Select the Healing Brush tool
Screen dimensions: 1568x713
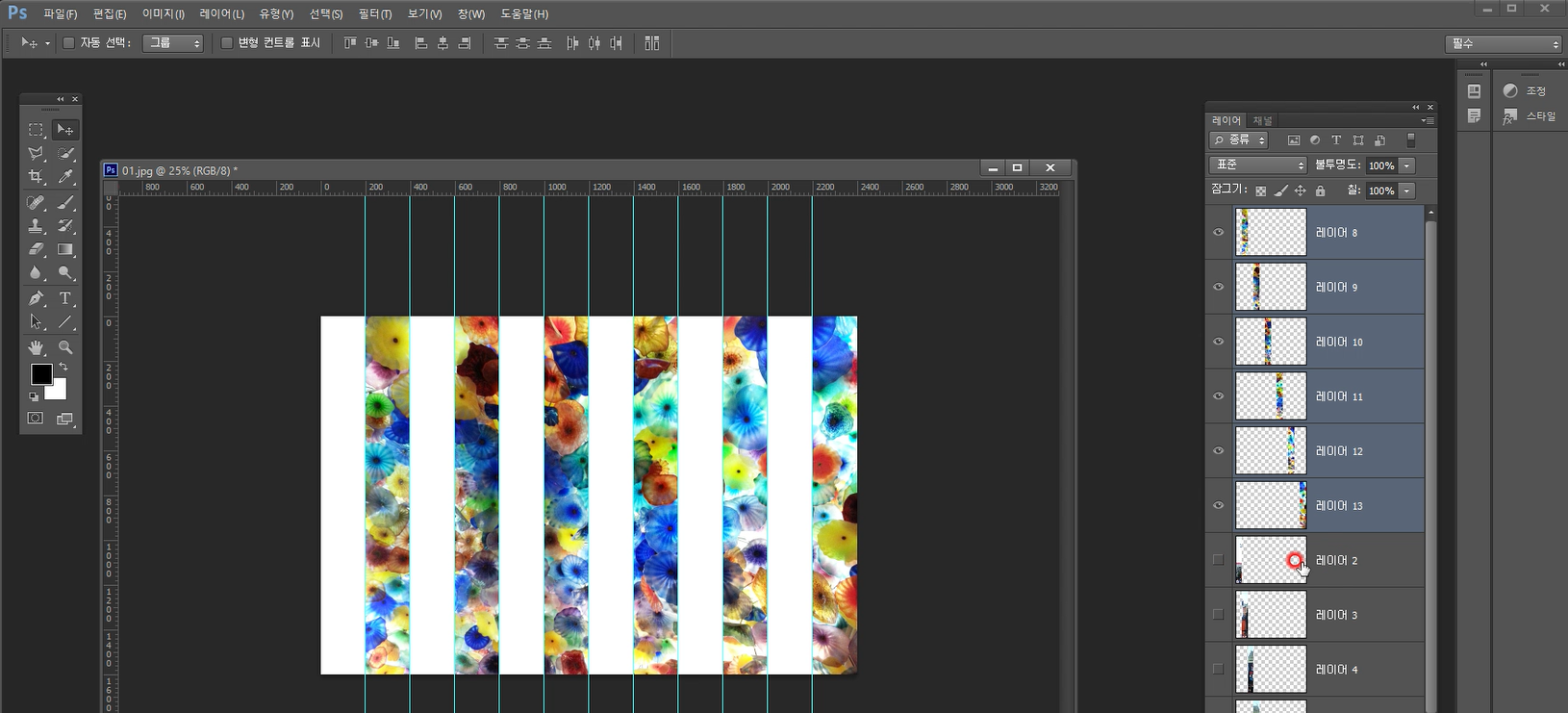[36, 202]
